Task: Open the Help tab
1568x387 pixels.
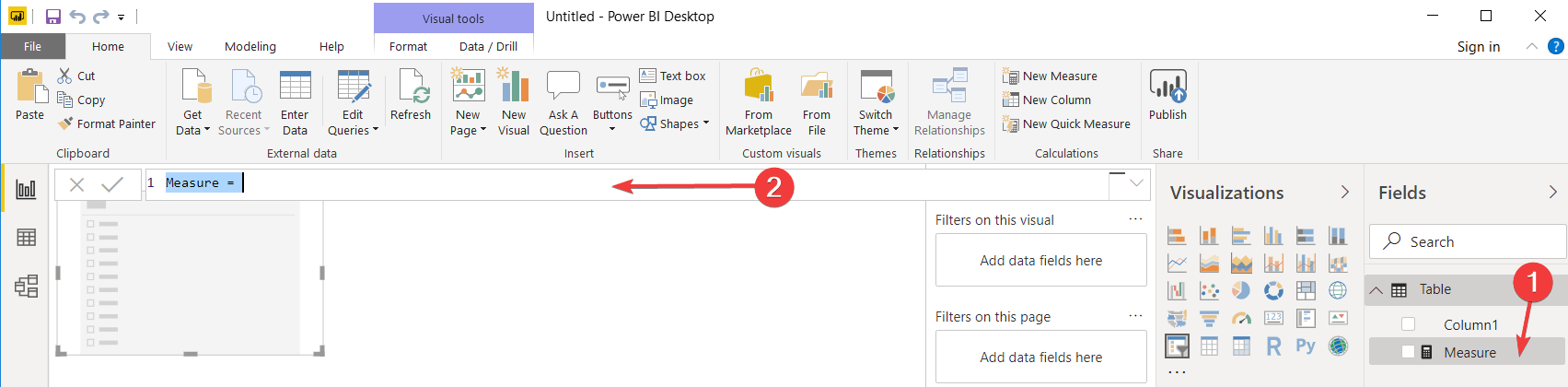Action: click(331, 46)
